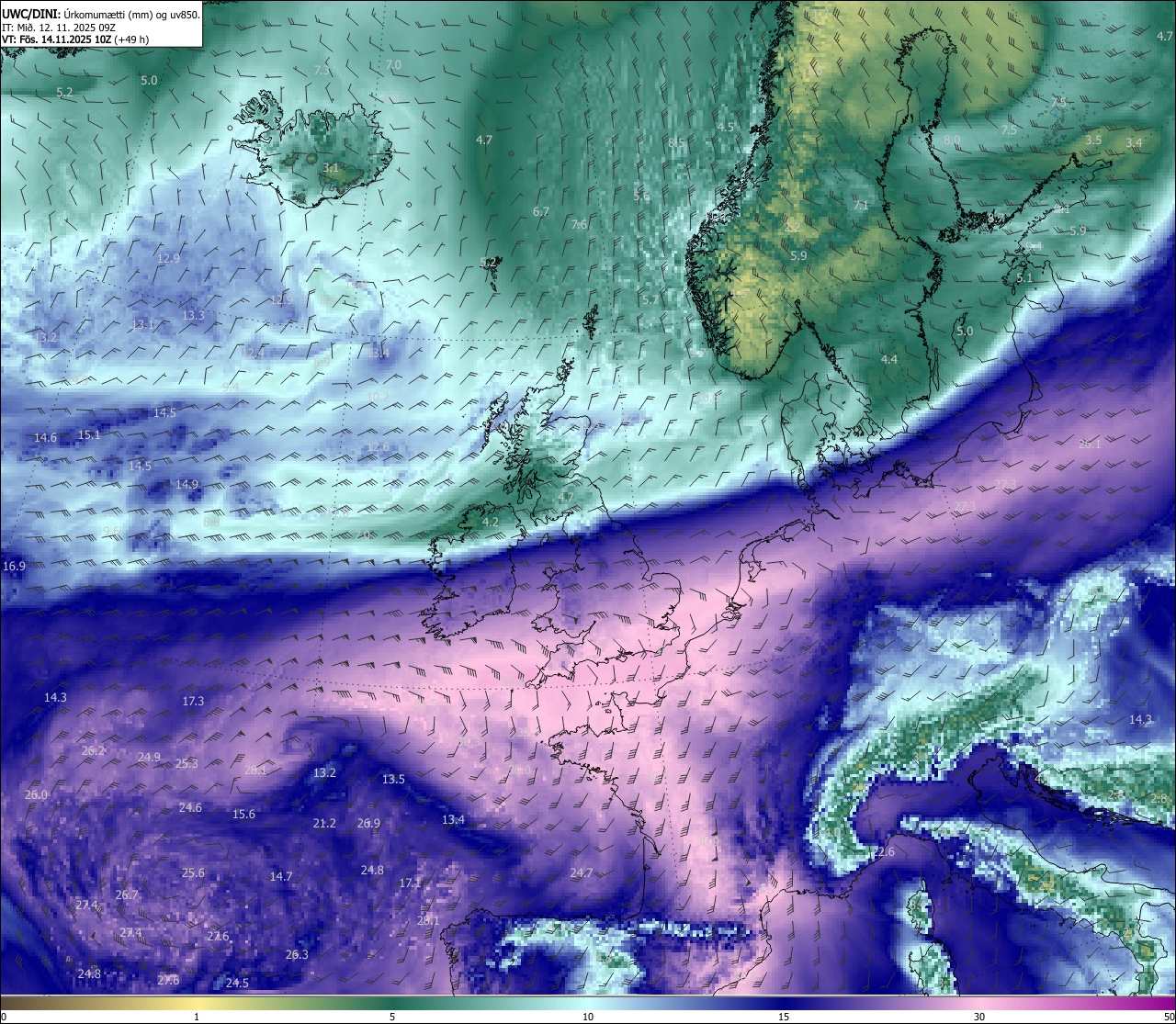Click the '14.9' value on the map
The width and height of the screenshot is (1176, 1024).
(x=187, y=485)
